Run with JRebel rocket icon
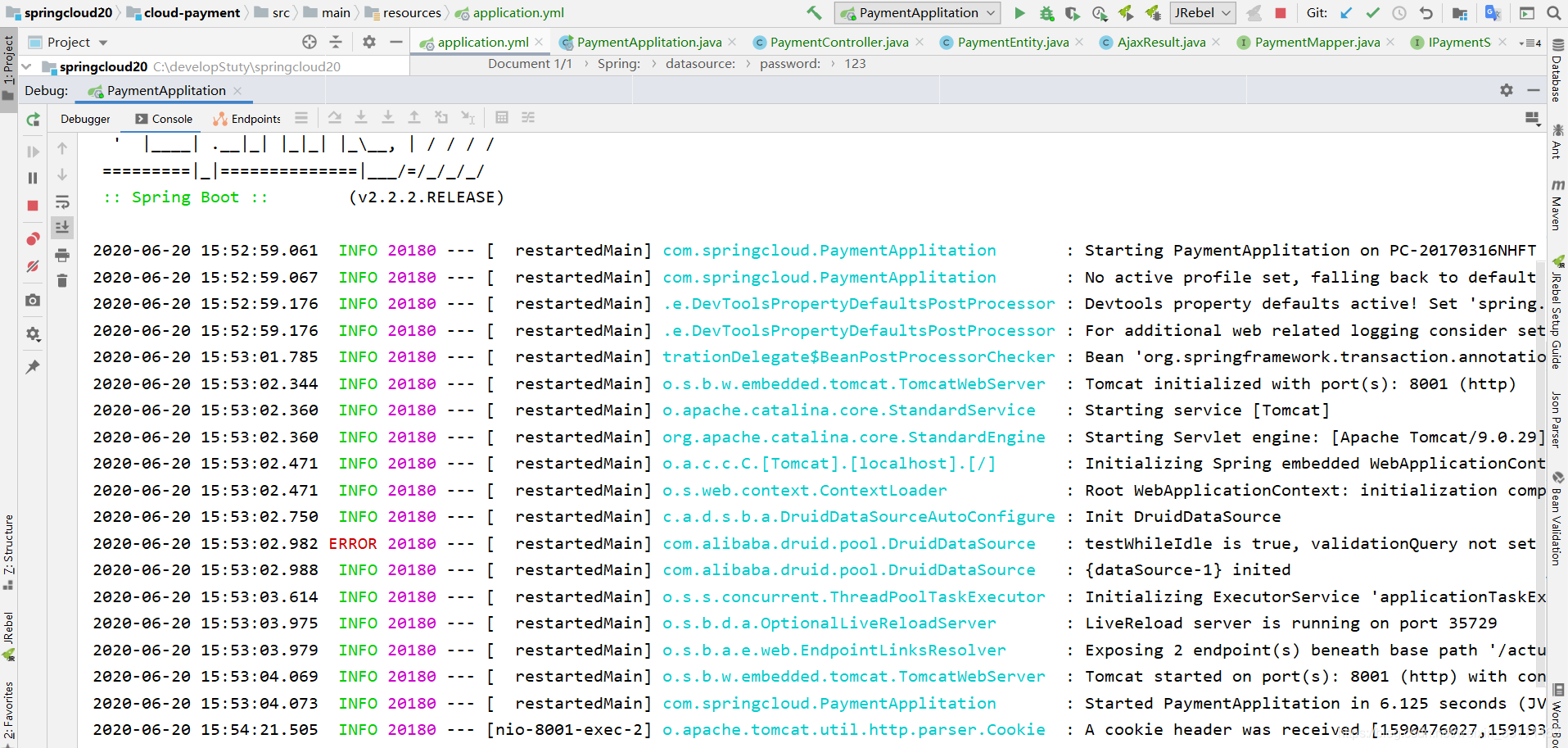The height and width of the screenshot is (748, 1568). [1126, 13]
